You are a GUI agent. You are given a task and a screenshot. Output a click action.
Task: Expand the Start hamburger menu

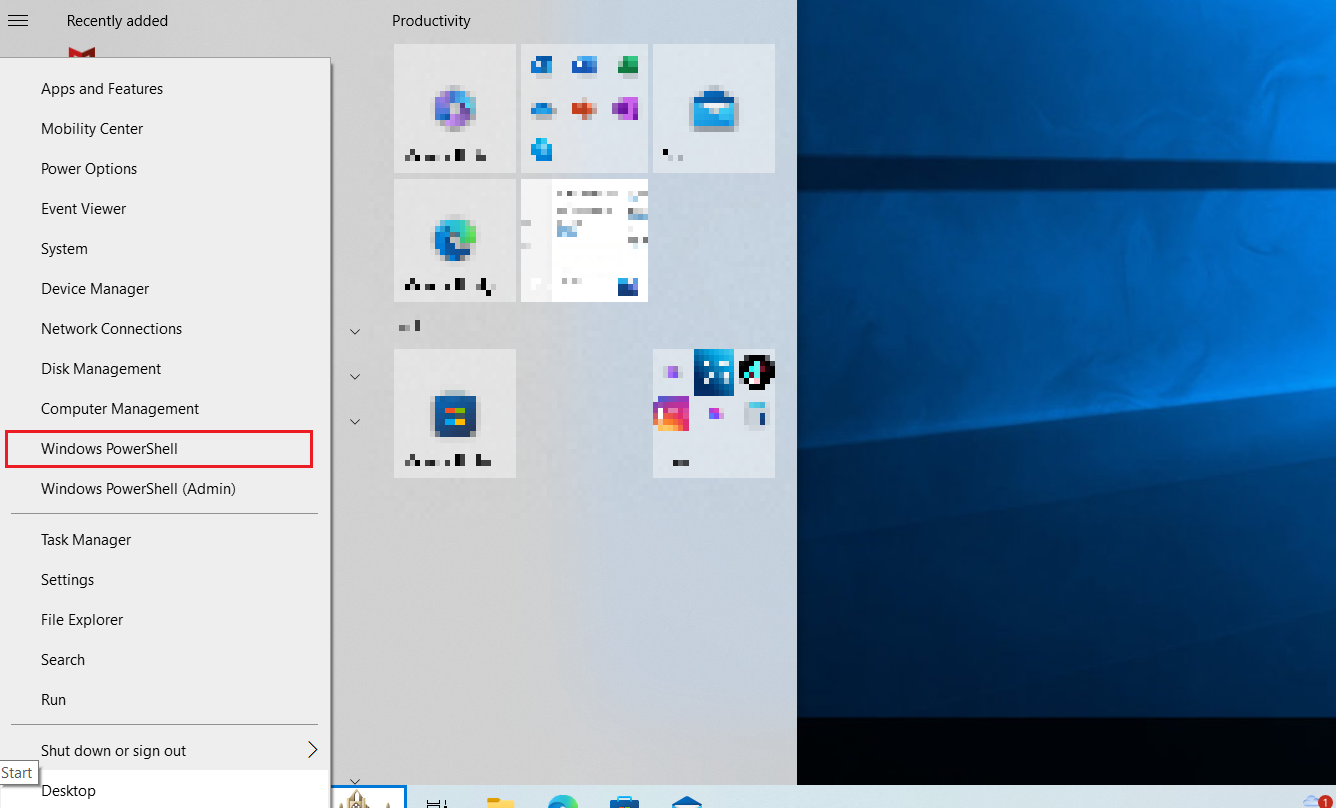[18, 21]
